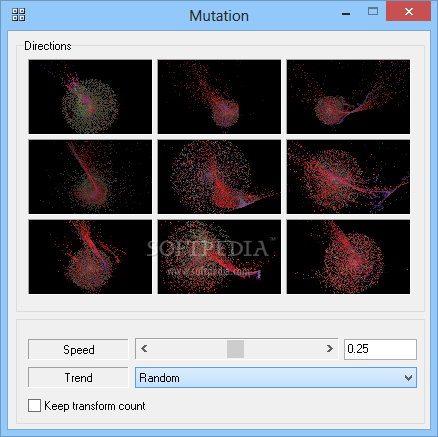
Task: Click the Speed button
Action: tap(78, 349)
